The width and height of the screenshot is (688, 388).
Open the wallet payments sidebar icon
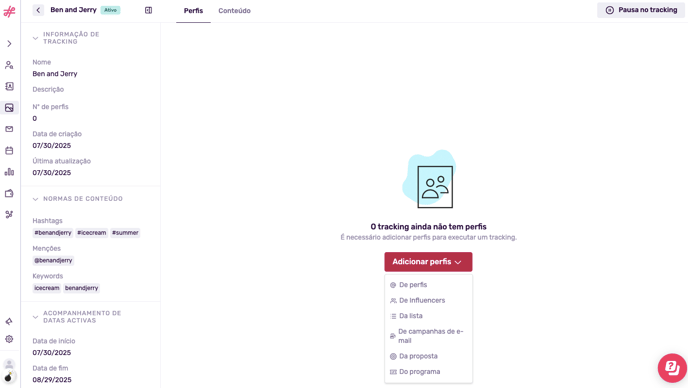pyautogui.click(x=9, y=193)
